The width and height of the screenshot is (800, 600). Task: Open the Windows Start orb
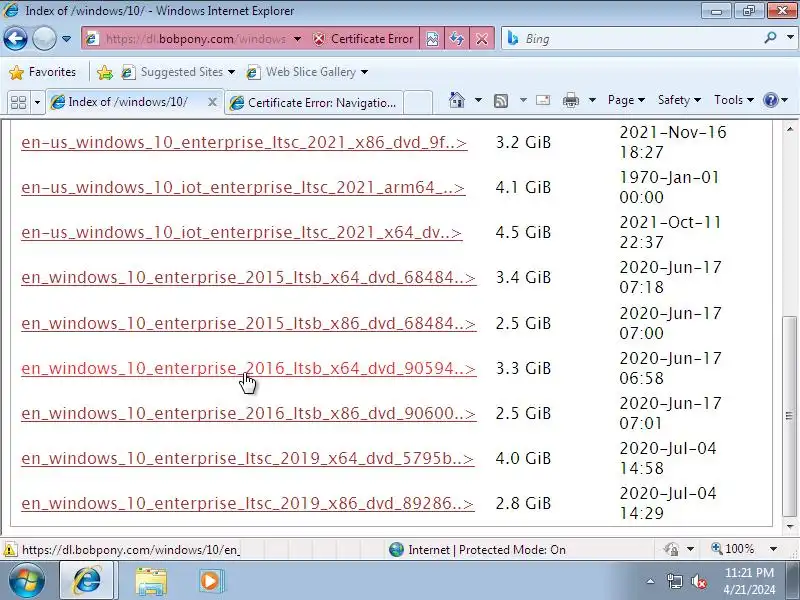point(26,581)
